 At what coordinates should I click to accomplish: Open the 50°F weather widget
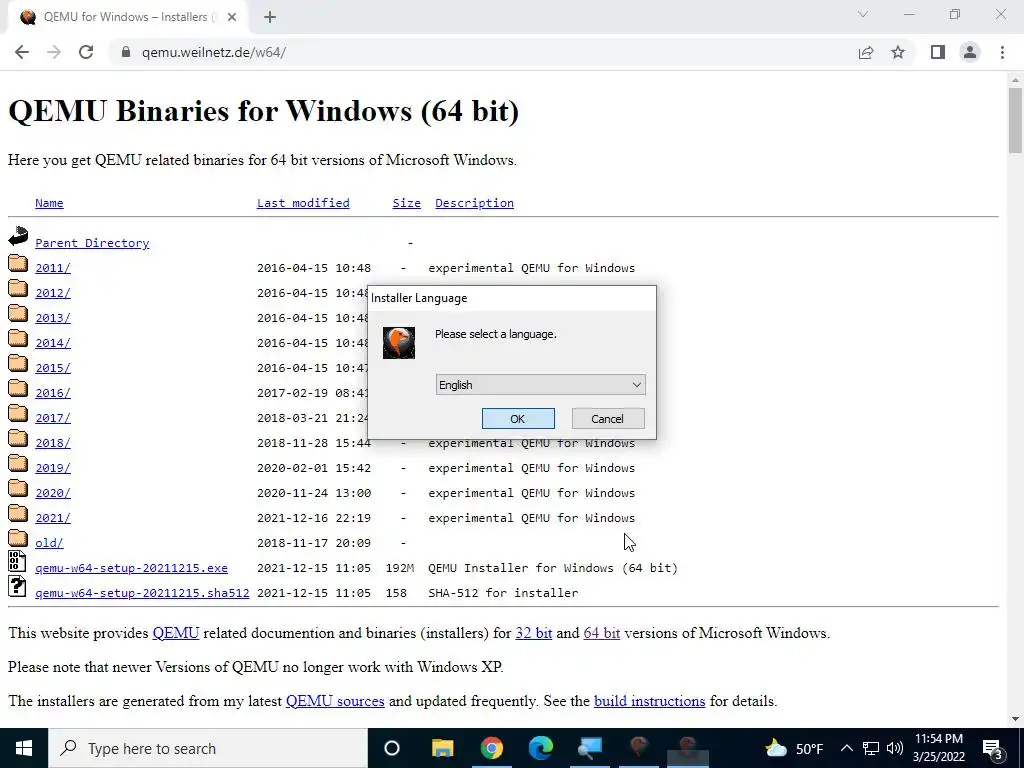tap(793, 748)
